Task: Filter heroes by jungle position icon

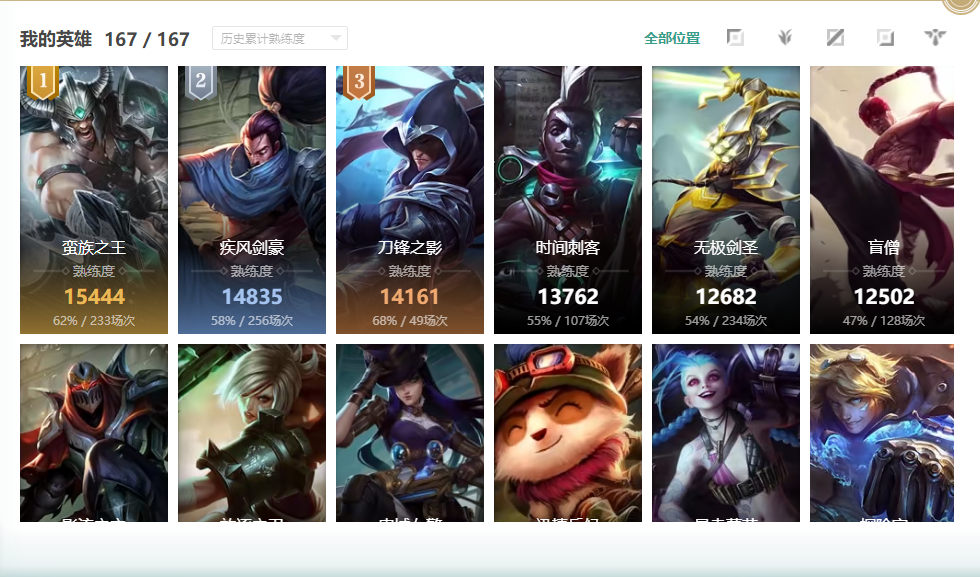Action: [x=785, y=38]
